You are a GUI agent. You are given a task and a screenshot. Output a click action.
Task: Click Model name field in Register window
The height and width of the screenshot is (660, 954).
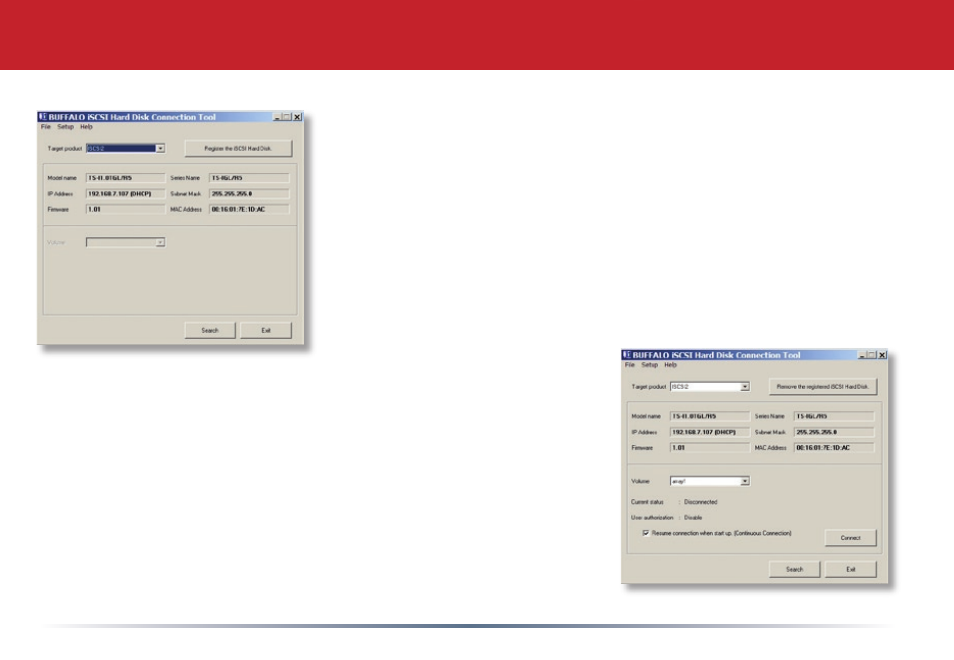[125, 178]
